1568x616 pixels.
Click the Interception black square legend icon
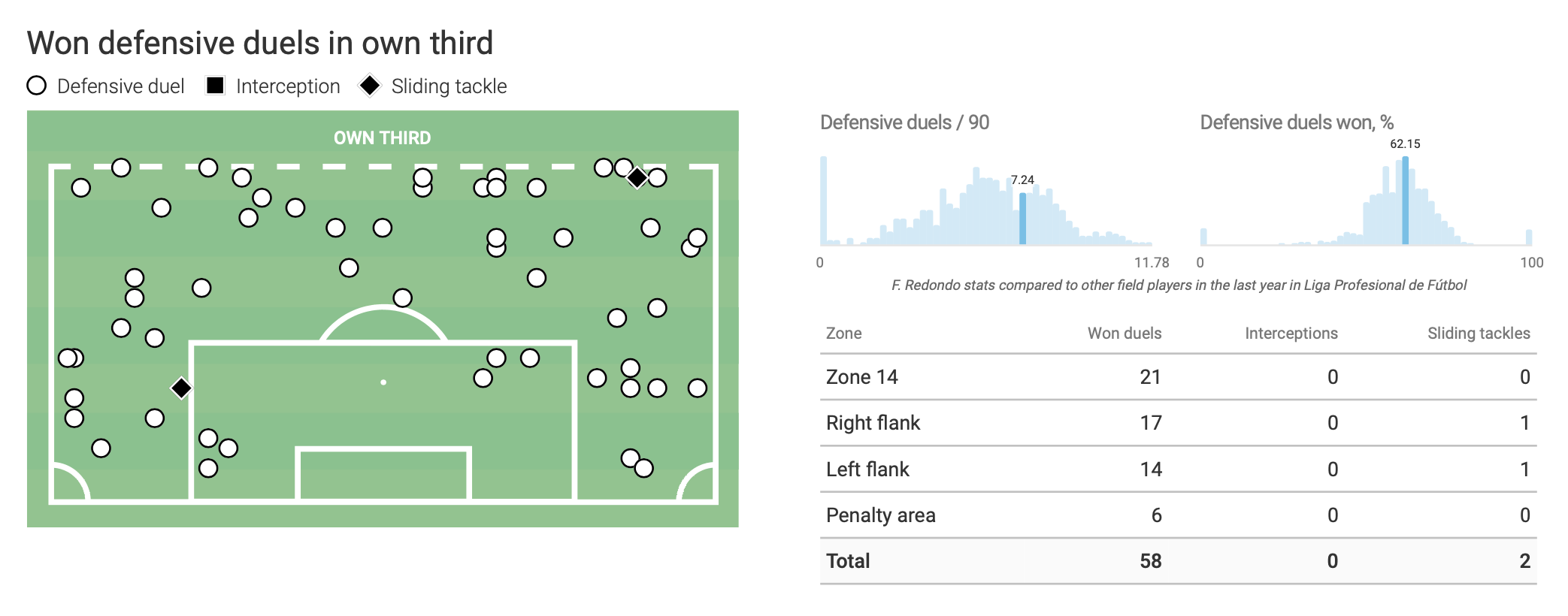tap(215, 86)
